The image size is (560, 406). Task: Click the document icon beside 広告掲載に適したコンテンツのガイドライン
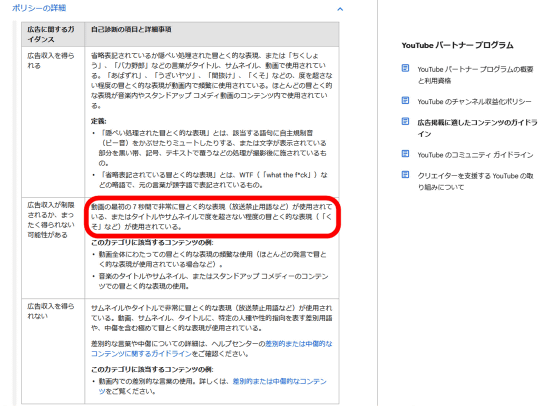(x=405, y=121)
